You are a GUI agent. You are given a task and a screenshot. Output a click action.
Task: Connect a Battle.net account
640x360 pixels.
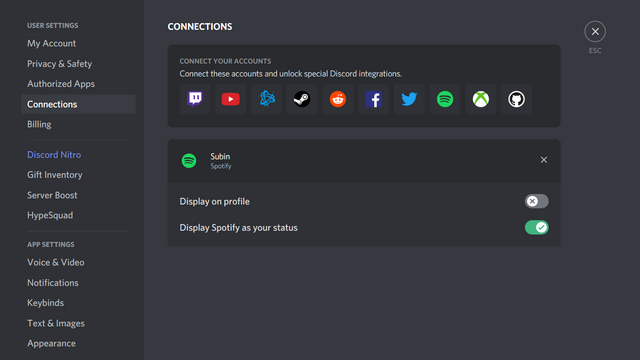tap(266, 99)
